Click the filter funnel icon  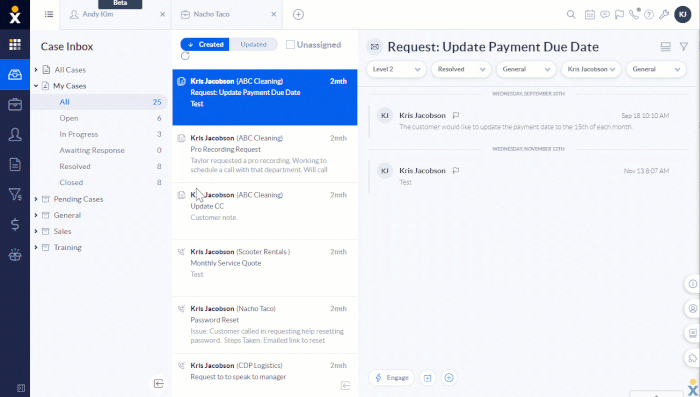pyautogui.click(x=683, y=46)
